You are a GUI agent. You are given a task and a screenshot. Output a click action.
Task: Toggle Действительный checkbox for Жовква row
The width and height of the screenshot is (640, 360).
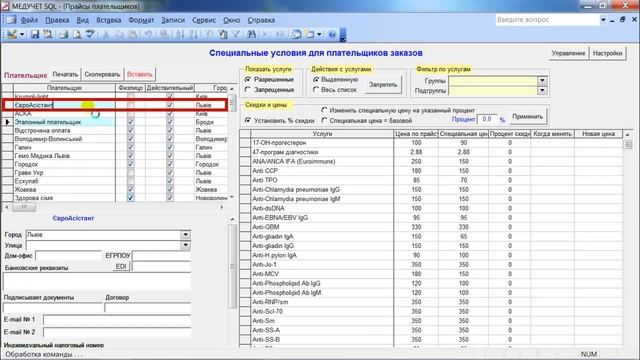click(170, 189)
